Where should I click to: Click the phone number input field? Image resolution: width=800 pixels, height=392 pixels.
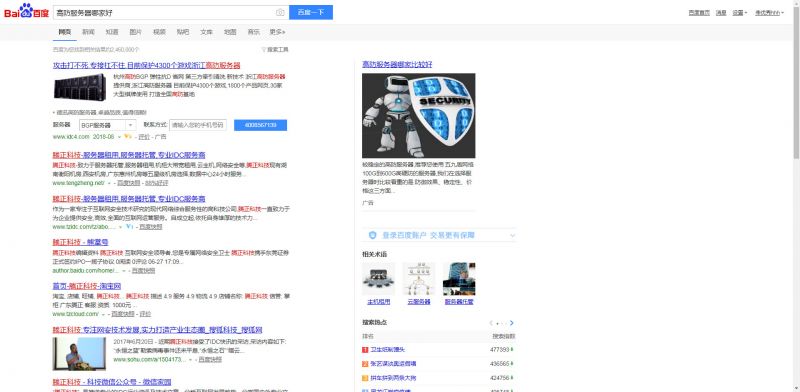coord(198,125)
